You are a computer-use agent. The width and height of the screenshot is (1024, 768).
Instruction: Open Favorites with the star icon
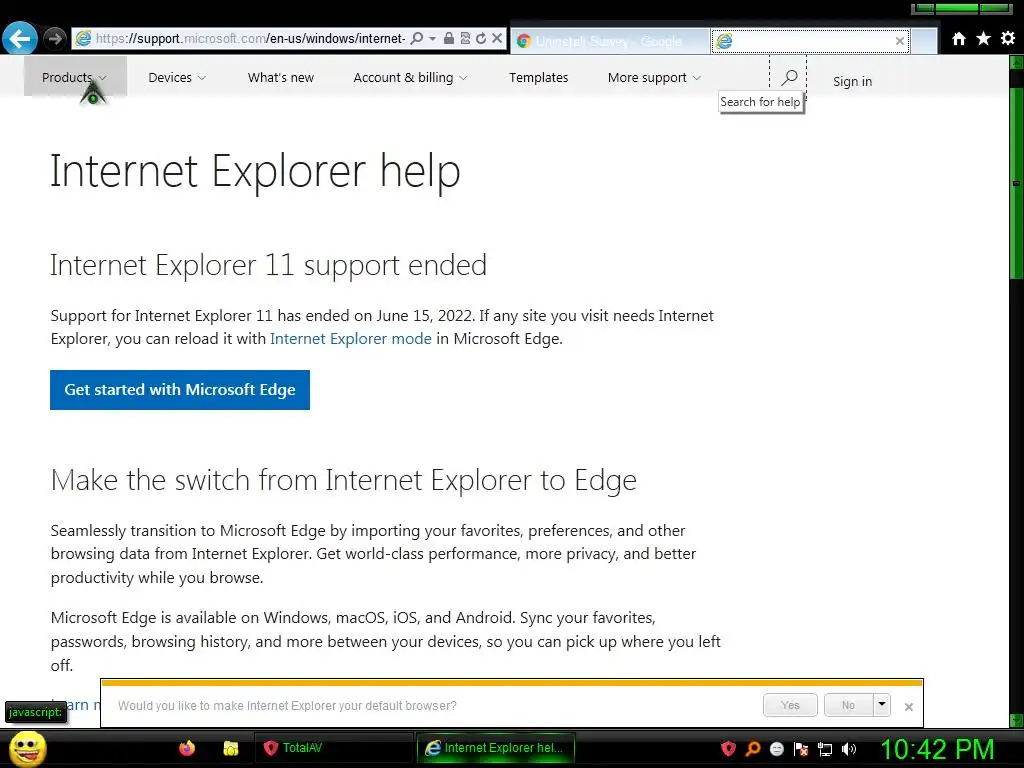pyautogui.click(x=984, y=39)
